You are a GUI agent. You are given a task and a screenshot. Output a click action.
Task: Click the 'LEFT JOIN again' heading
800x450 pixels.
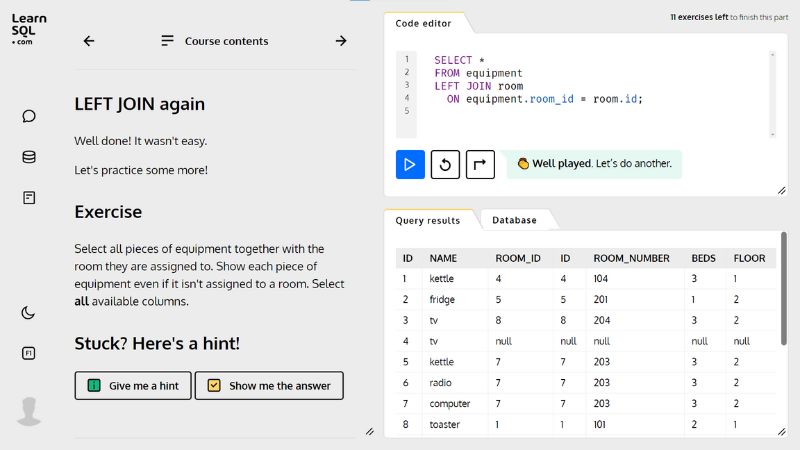tap(139, 104)
